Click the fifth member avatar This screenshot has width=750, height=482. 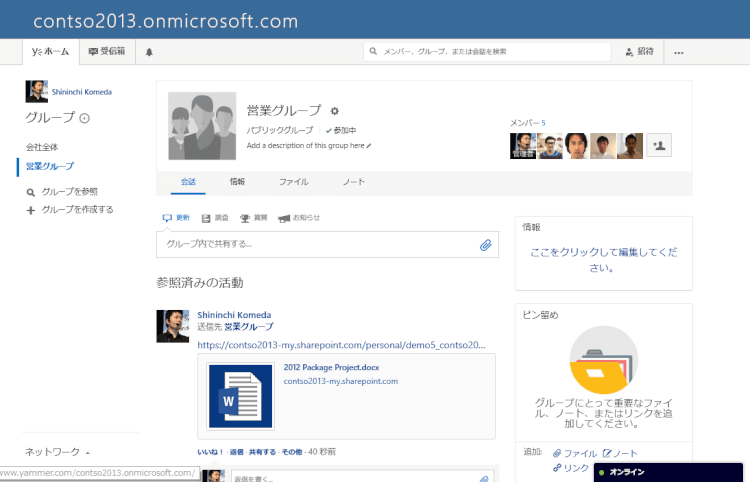click(629, 146)
